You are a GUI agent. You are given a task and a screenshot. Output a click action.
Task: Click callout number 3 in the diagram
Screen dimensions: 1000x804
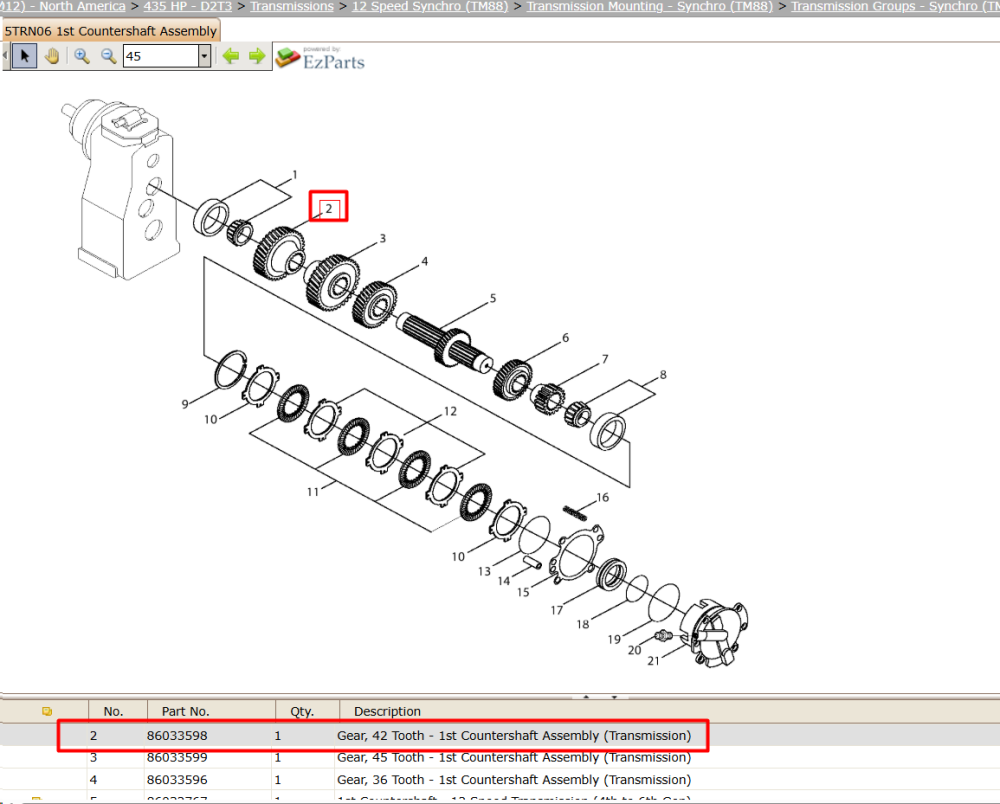point(383,238)
